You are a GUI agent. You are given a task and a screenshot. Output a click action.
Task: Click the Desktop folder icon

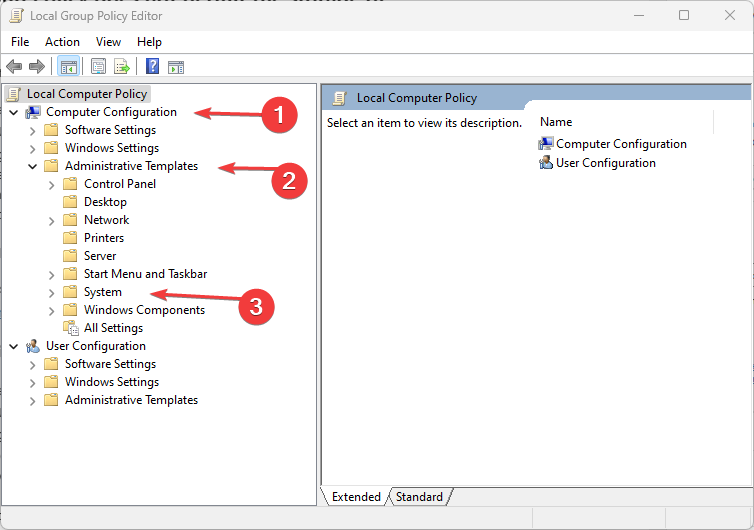pyautogui.click(x=70, y=202)
